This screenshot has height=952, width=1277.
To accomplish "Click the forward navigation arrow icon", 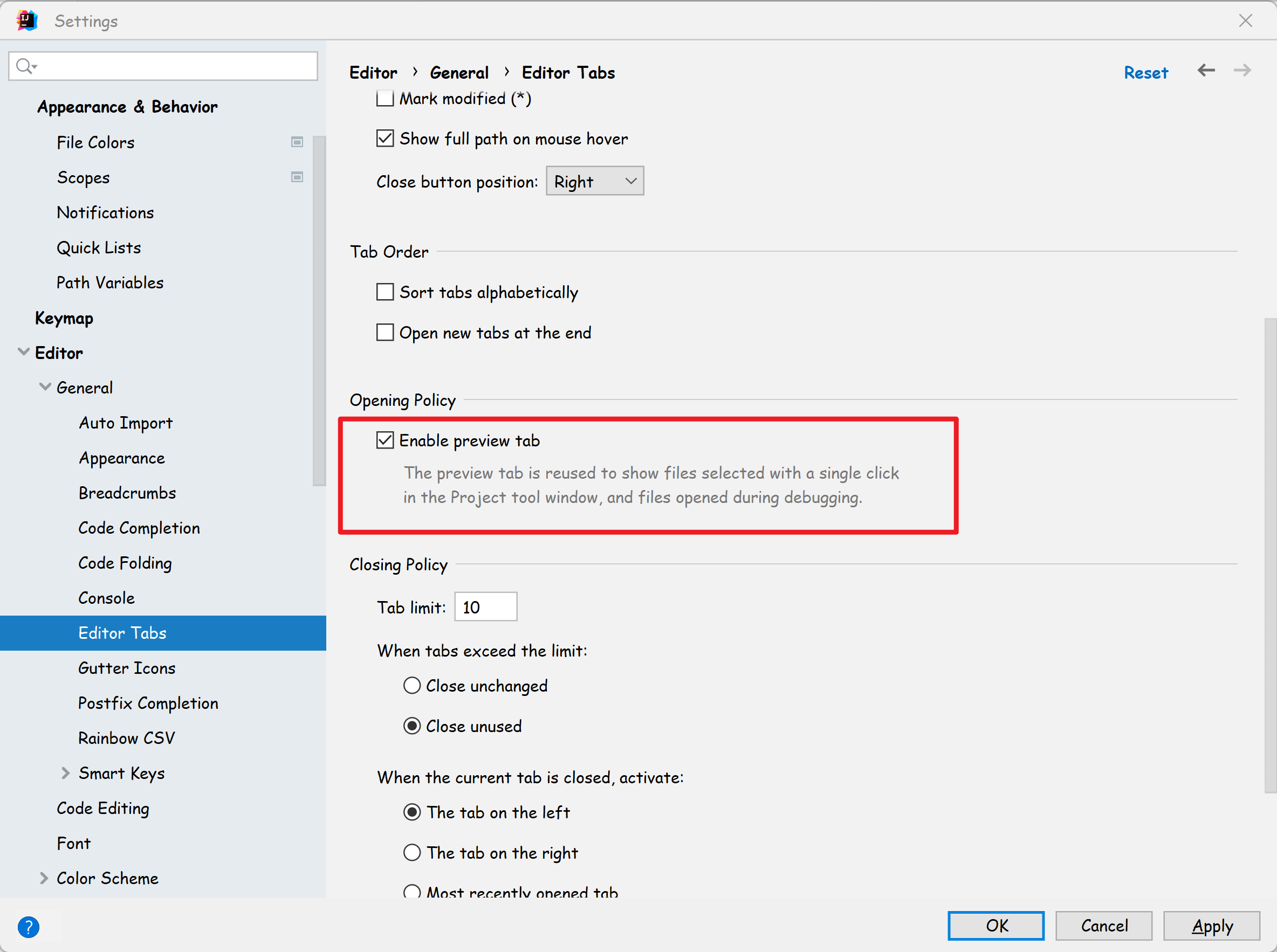I will click(1242, 71).
